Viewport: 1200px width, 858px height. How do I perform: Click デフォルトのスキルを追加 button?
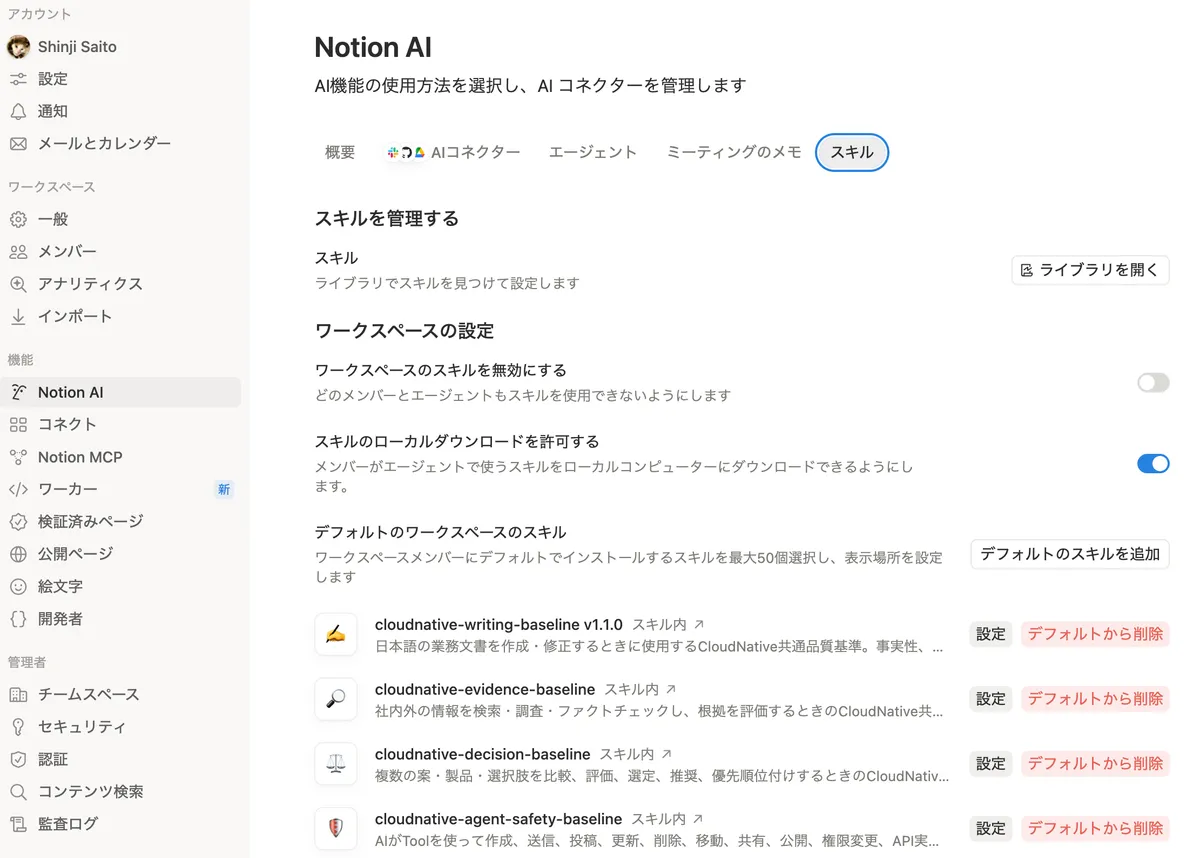coord(1070,554)
